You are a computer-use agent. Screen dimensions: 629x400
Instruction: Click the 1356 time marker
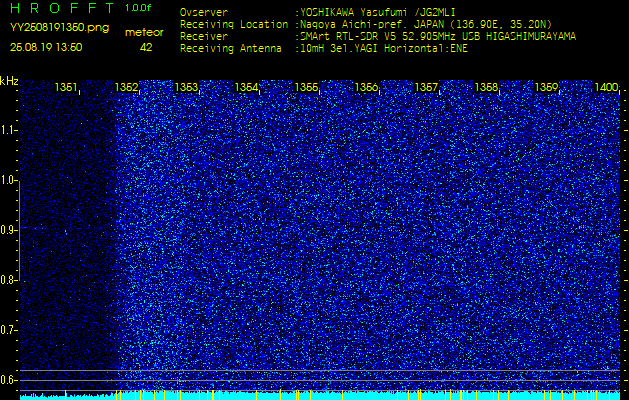tap(366, 87)
